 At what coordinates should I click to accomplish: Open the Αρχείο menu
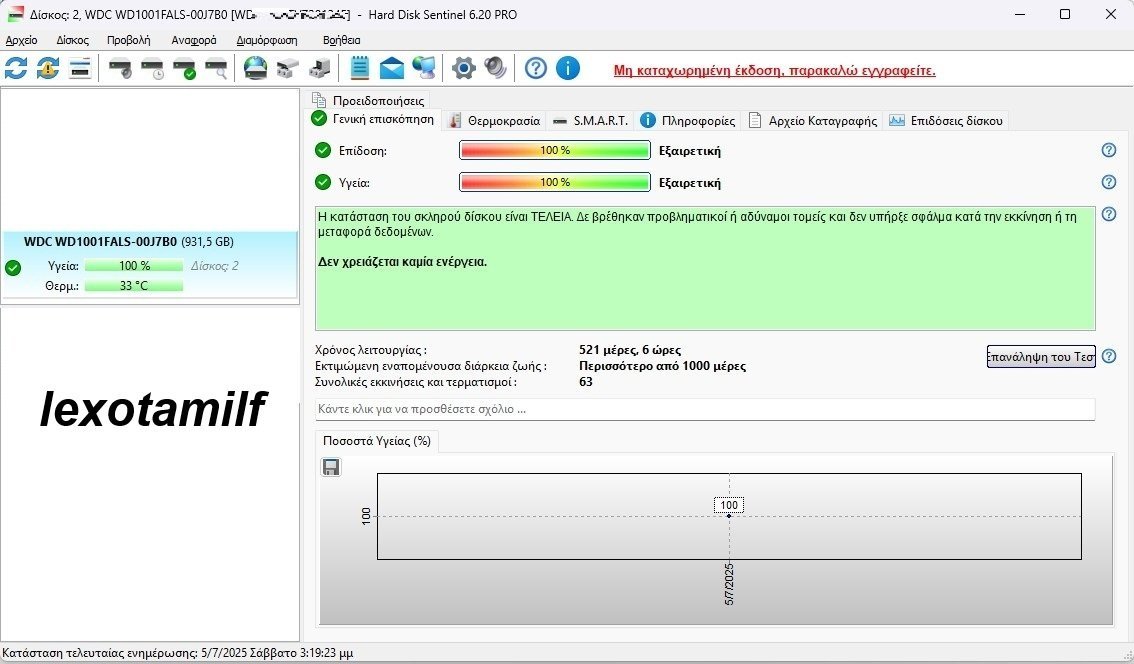point(22,41)
